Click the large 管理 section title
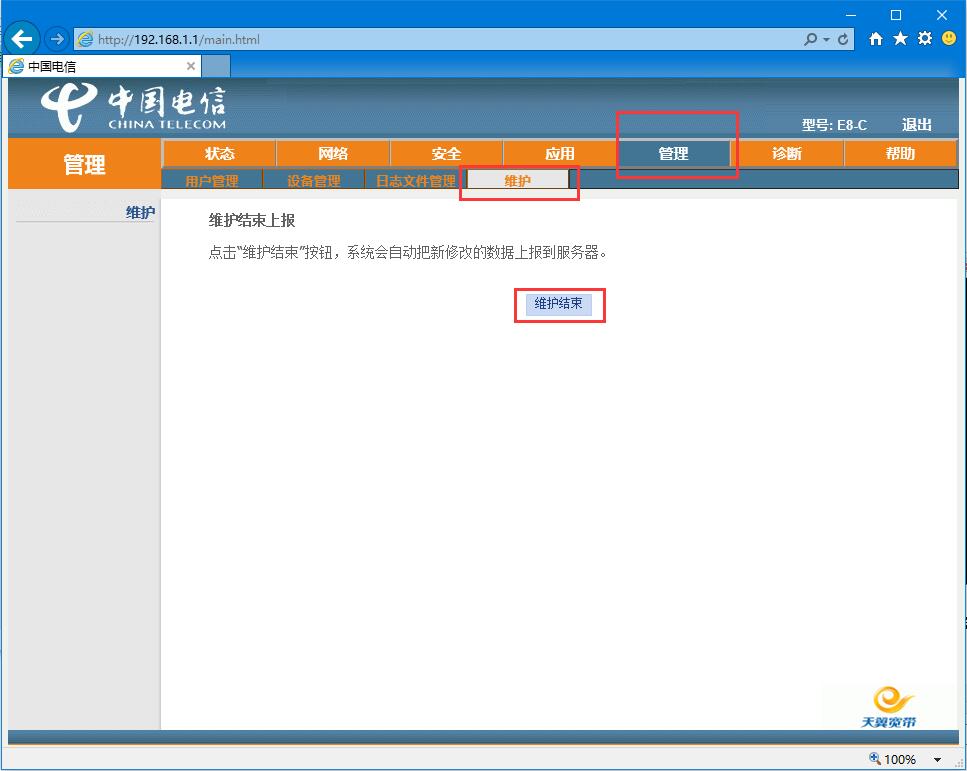 84,165
